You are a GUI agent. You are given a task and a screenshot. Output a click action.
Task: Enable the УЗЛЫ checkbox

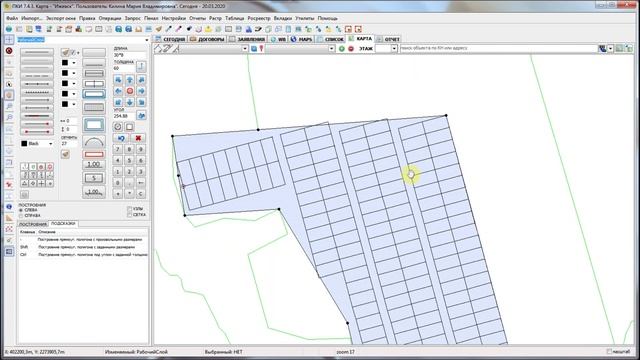130,209
